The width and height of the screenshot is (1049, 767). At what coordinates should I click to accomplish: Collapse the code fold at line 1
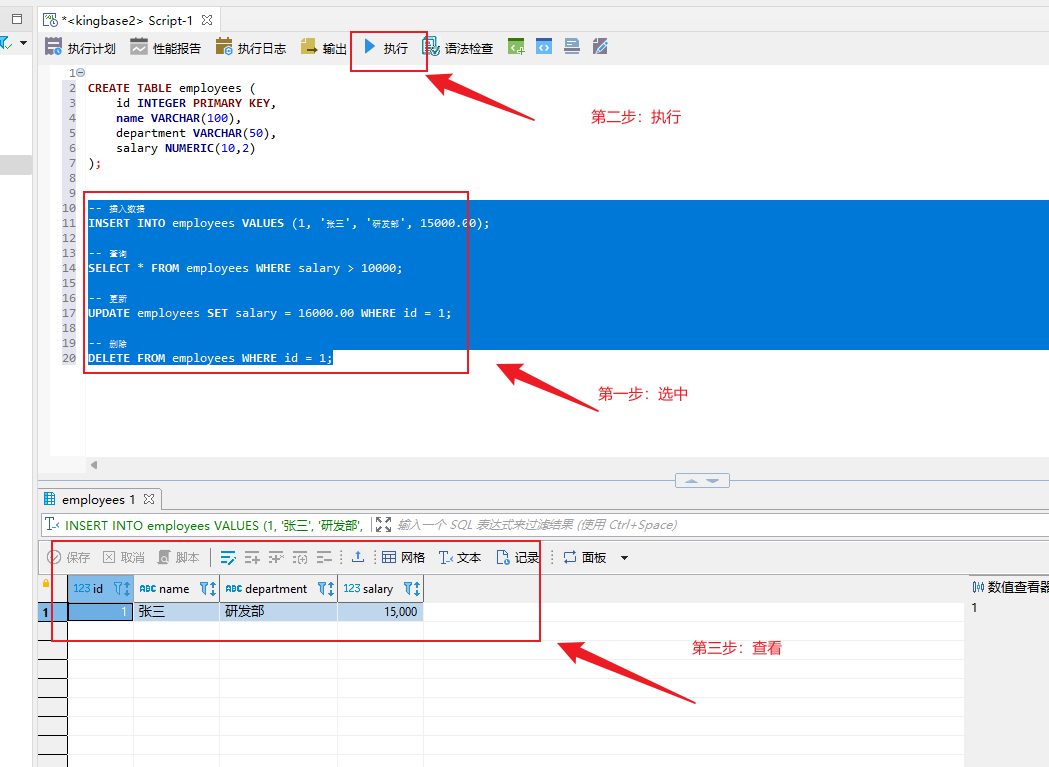tap(80, 72)
